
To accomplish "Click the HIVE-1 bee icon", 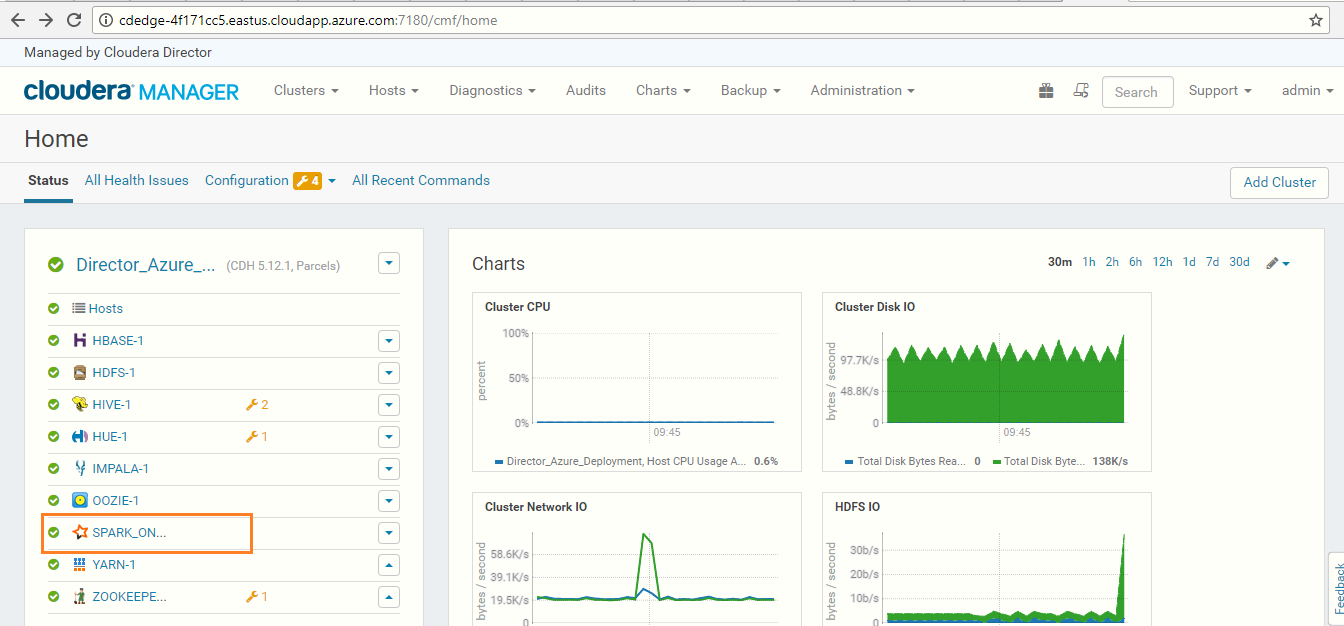I will (x=80, y=404).
